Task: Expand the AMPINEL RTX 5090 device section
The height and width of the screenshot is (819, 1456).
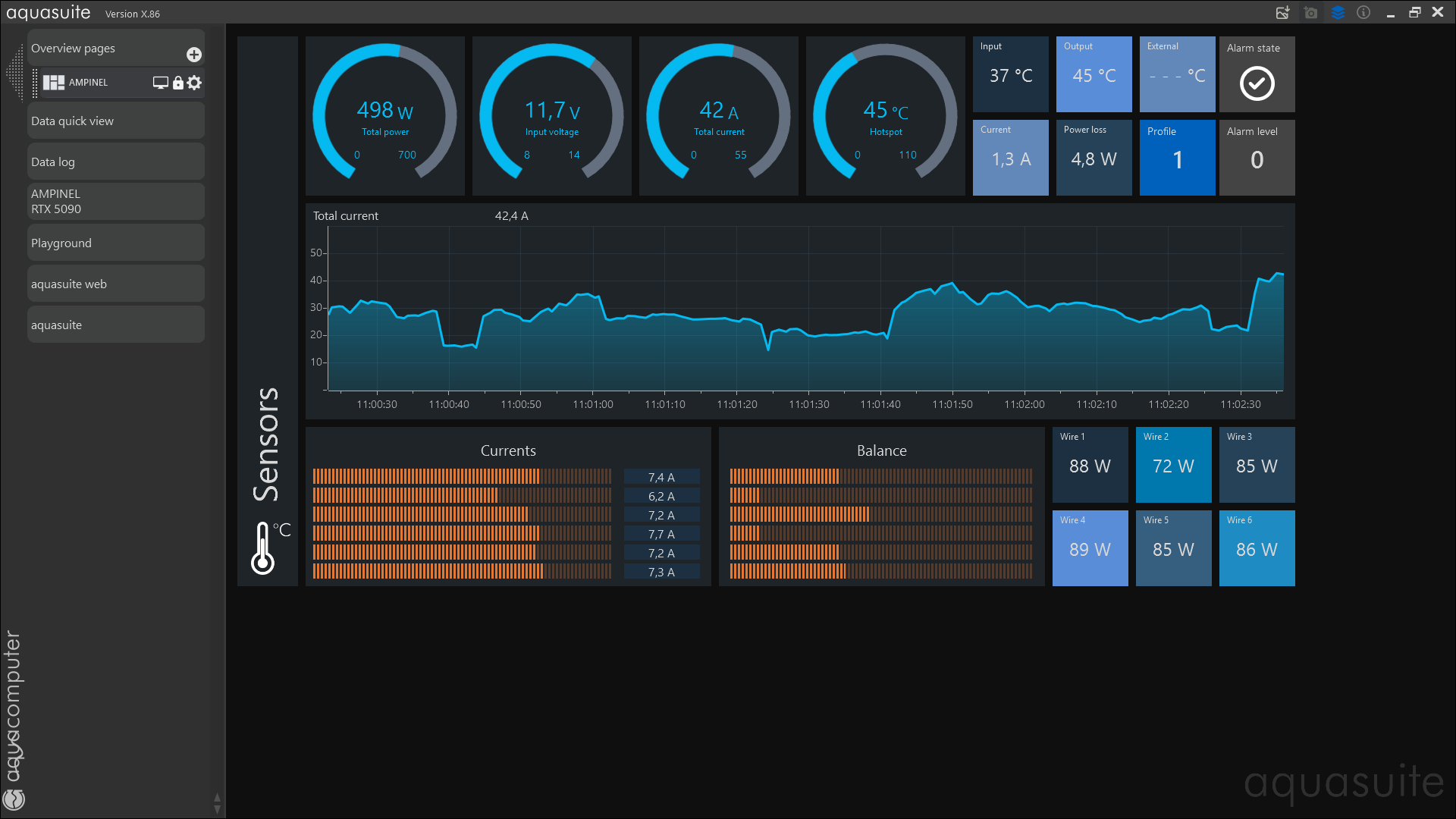Action: [115, 202]
